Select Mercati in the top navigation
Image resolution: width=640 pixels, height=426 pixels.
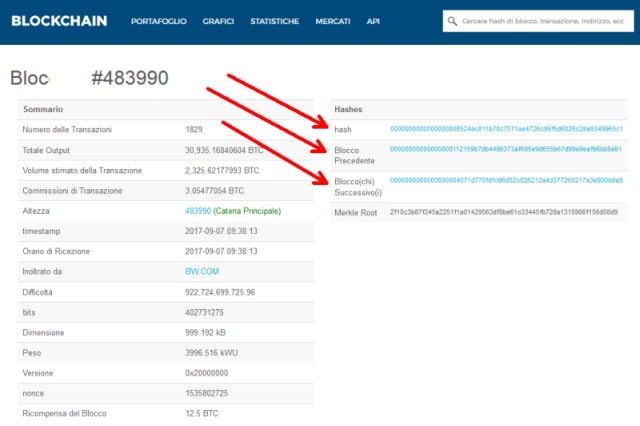point(333,21)
